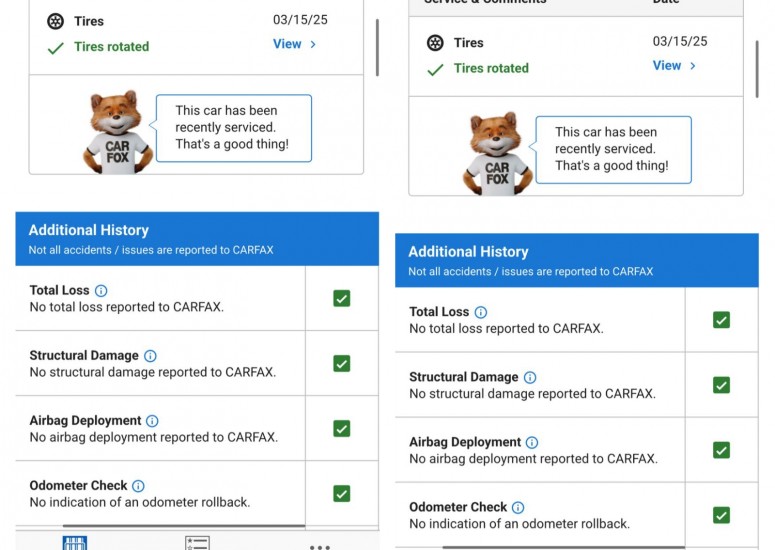Click the Additional History header in right screenshot
The image size is (775, 550).
click(x=577, y=261)
